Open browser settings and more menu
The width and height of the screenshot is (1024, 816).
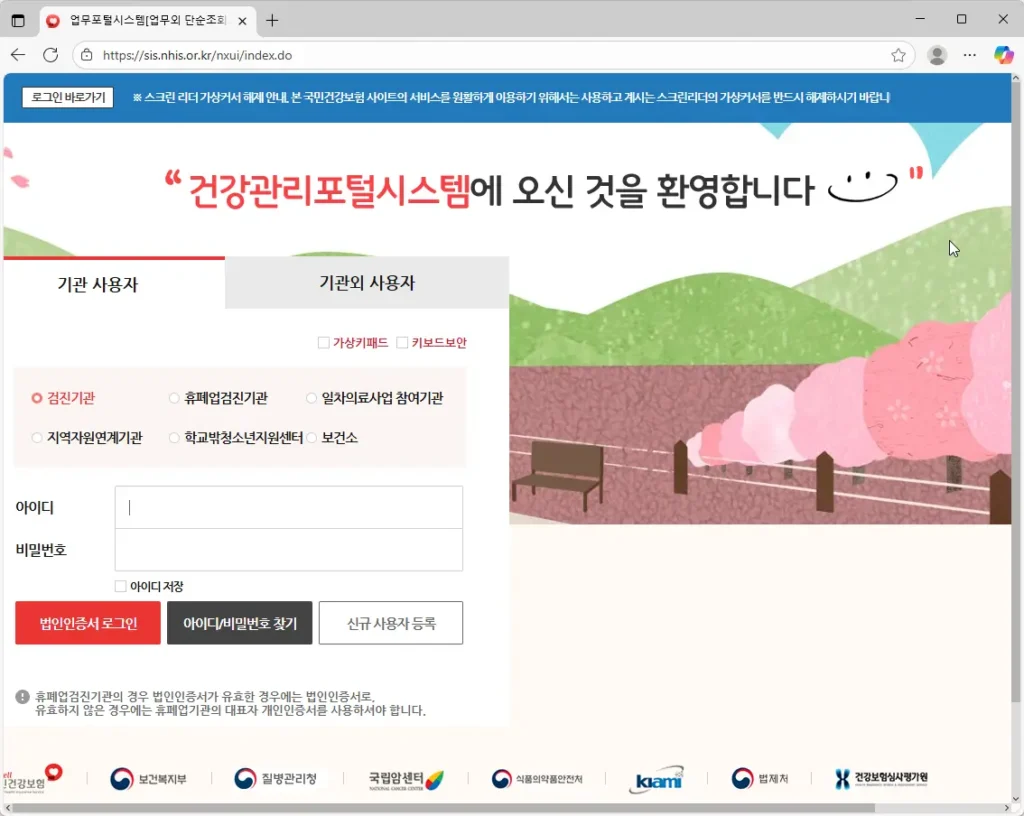969,55
